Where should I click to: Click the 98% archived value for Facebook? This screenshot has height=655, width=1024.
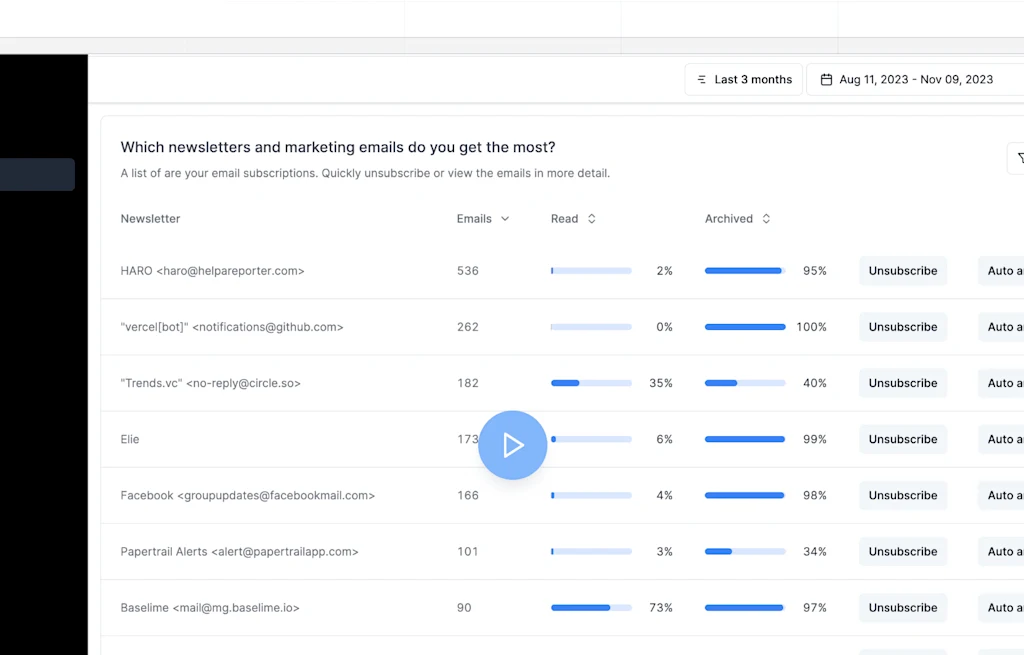(814, 495)
